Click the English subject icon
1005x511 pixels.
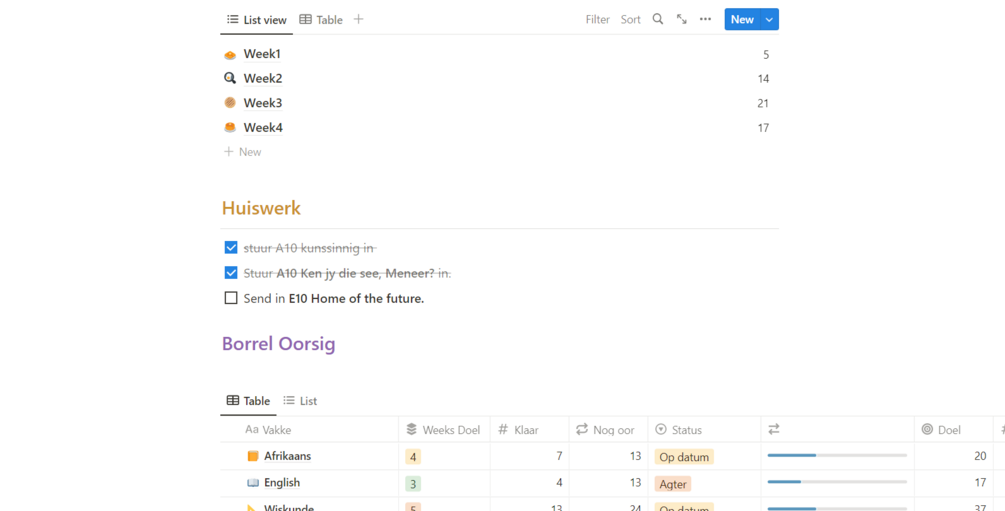coord(253,483)
